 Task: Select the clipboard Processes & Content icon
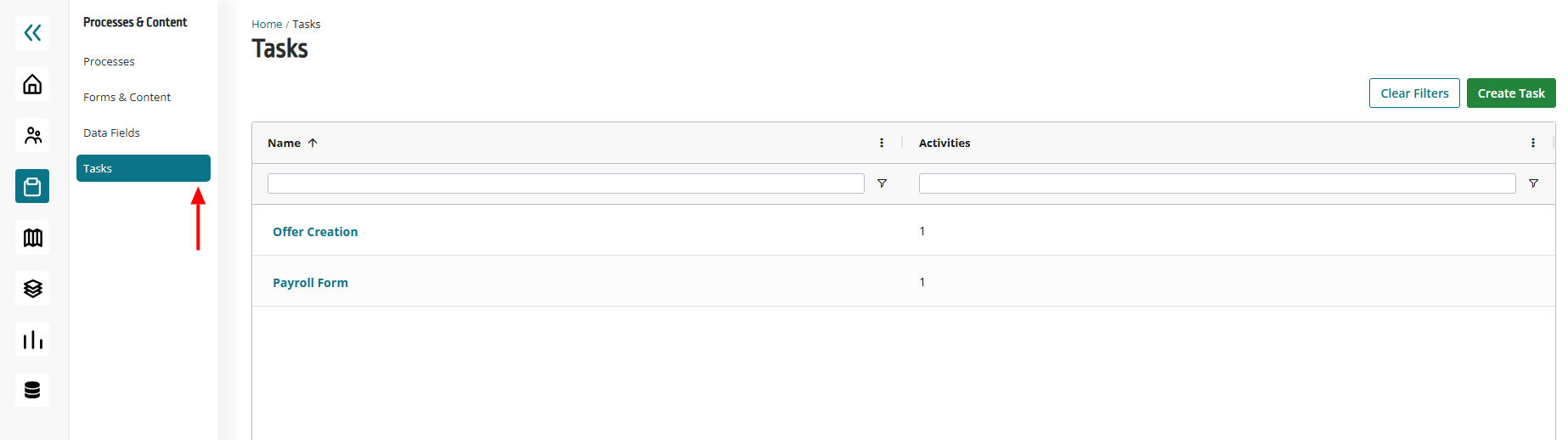[x=32, y=186]
